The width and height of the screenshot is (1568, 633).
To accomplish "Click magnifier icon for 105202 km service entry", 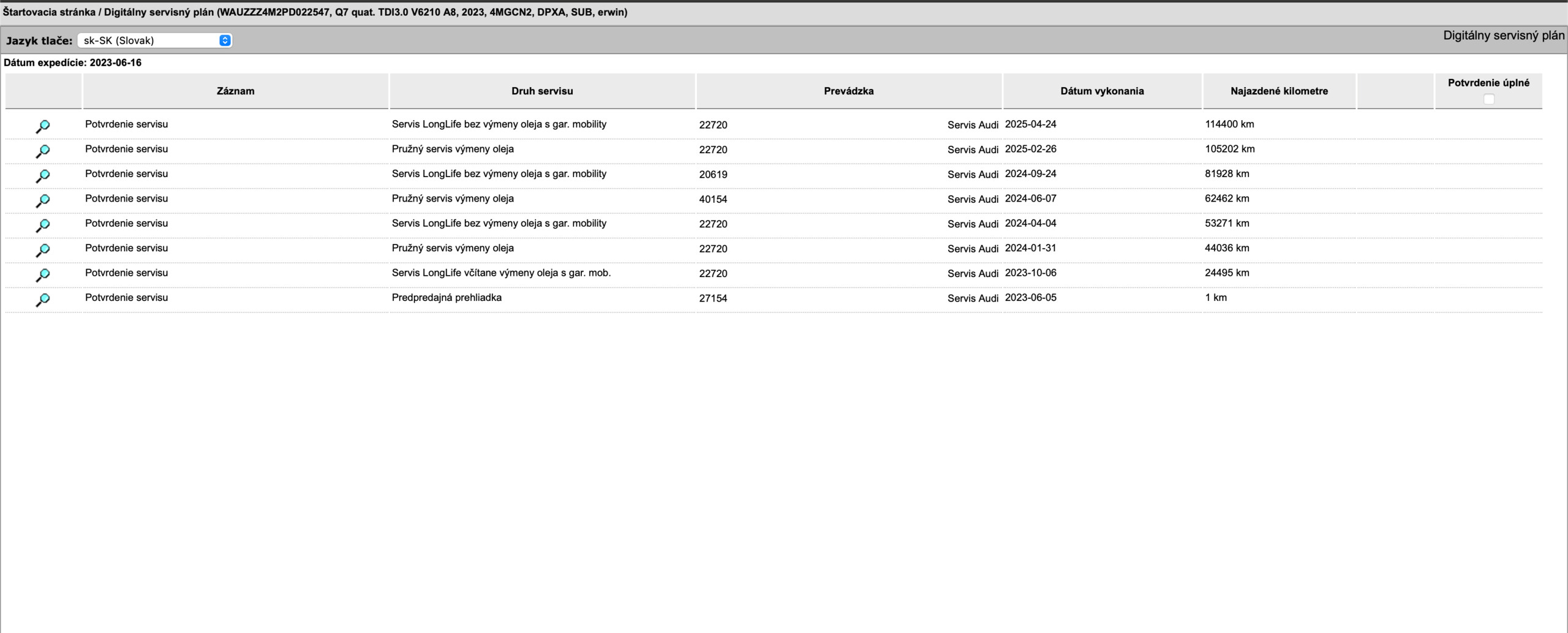I will (43, 151).
